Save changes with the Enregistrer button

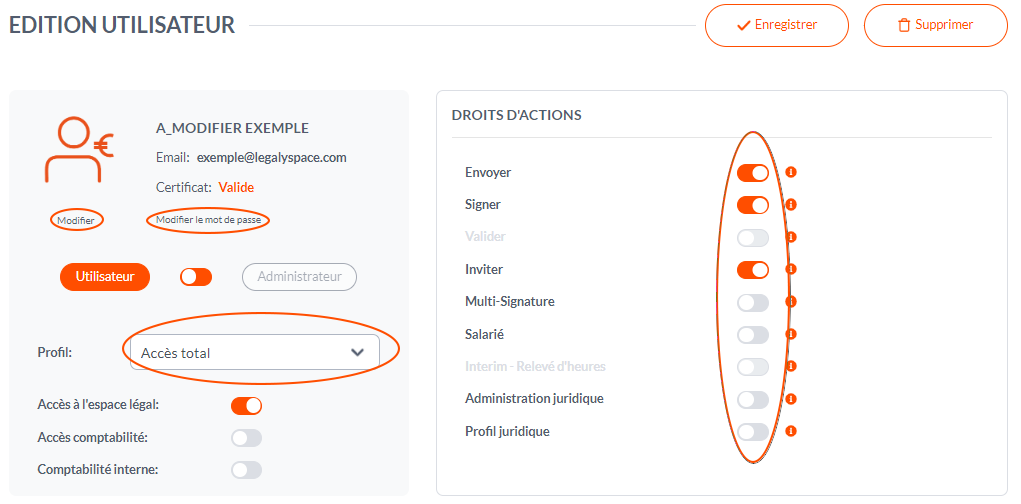coord(777,25)
